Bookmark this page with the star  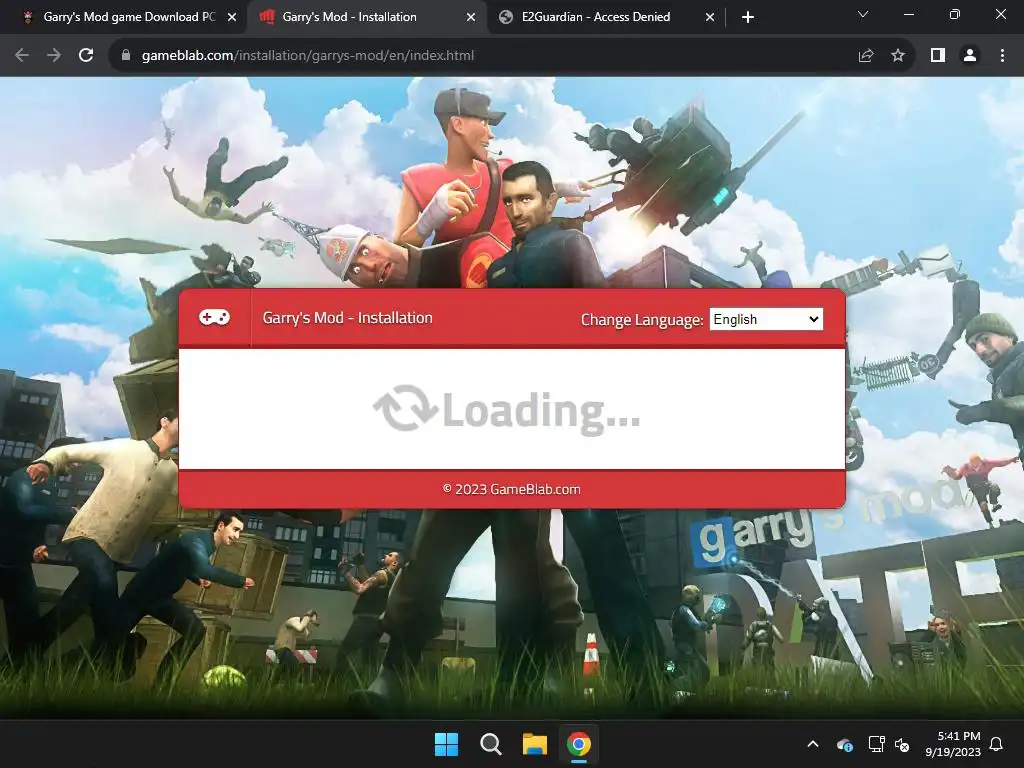click(x=898, y=56)
